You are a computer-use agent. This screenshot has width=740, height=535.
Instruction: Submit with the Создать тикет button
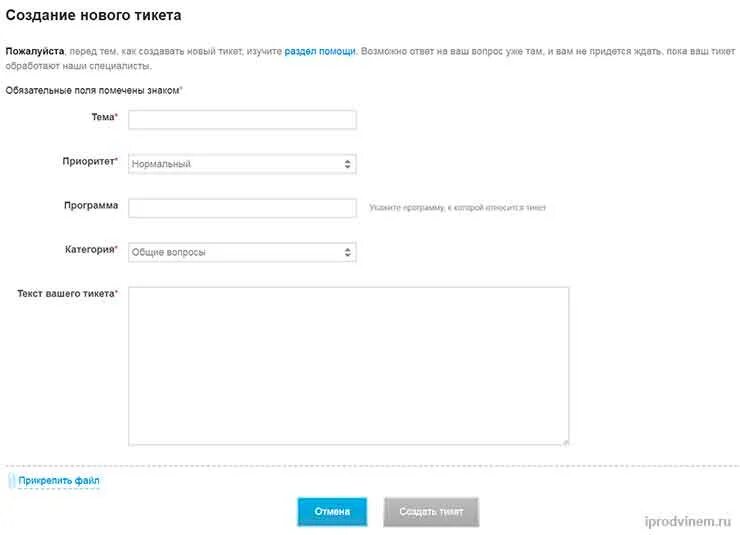coord(431,512)
